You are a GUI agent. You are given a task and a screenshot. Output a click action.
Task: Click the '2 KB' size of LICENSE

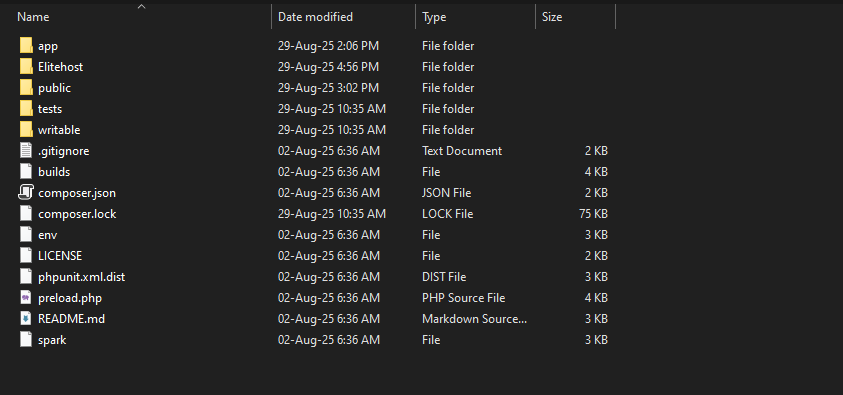point(596,256)
